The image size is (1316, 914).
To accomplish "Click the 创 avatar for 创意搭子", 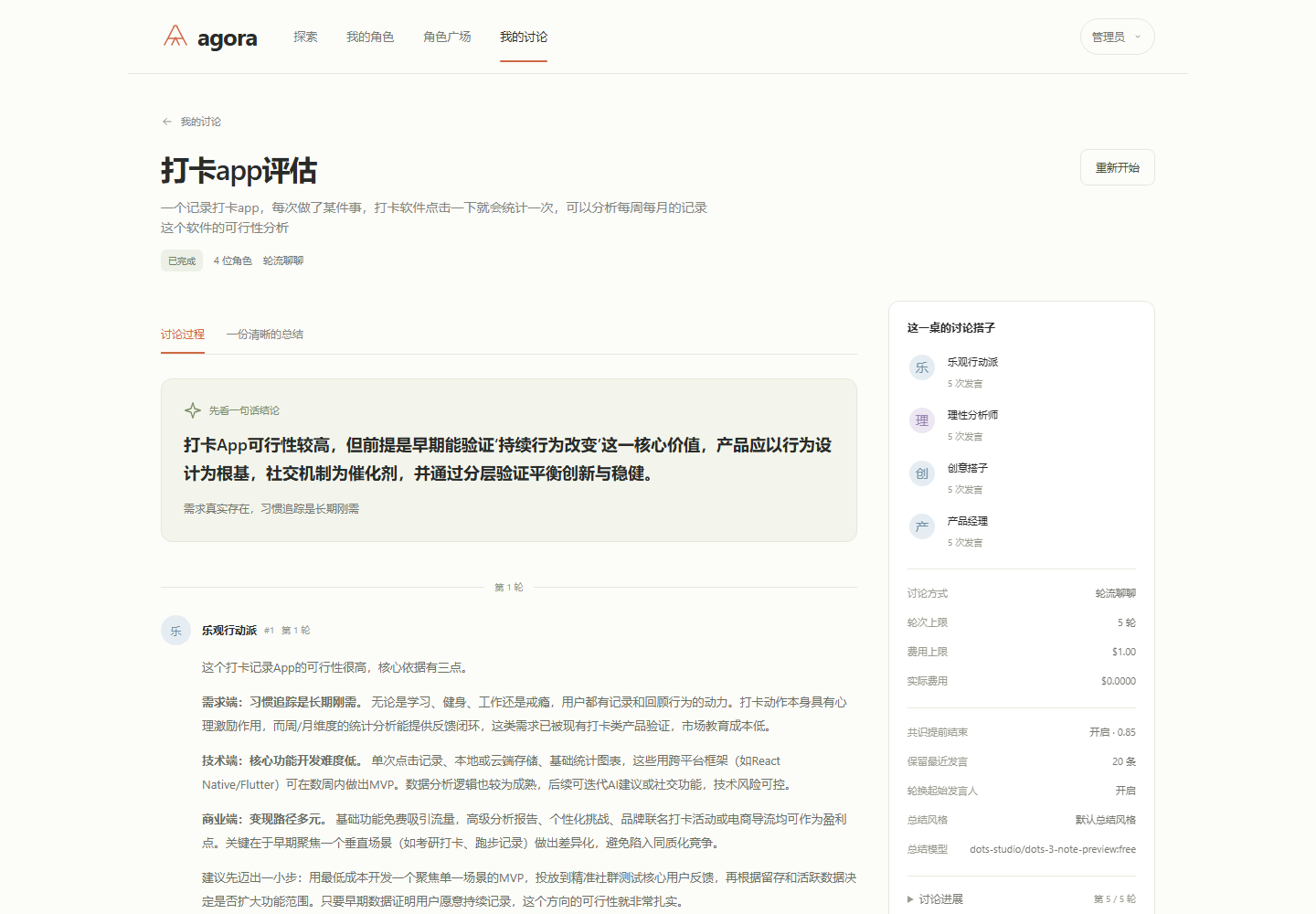I will [x=922, y=473].
